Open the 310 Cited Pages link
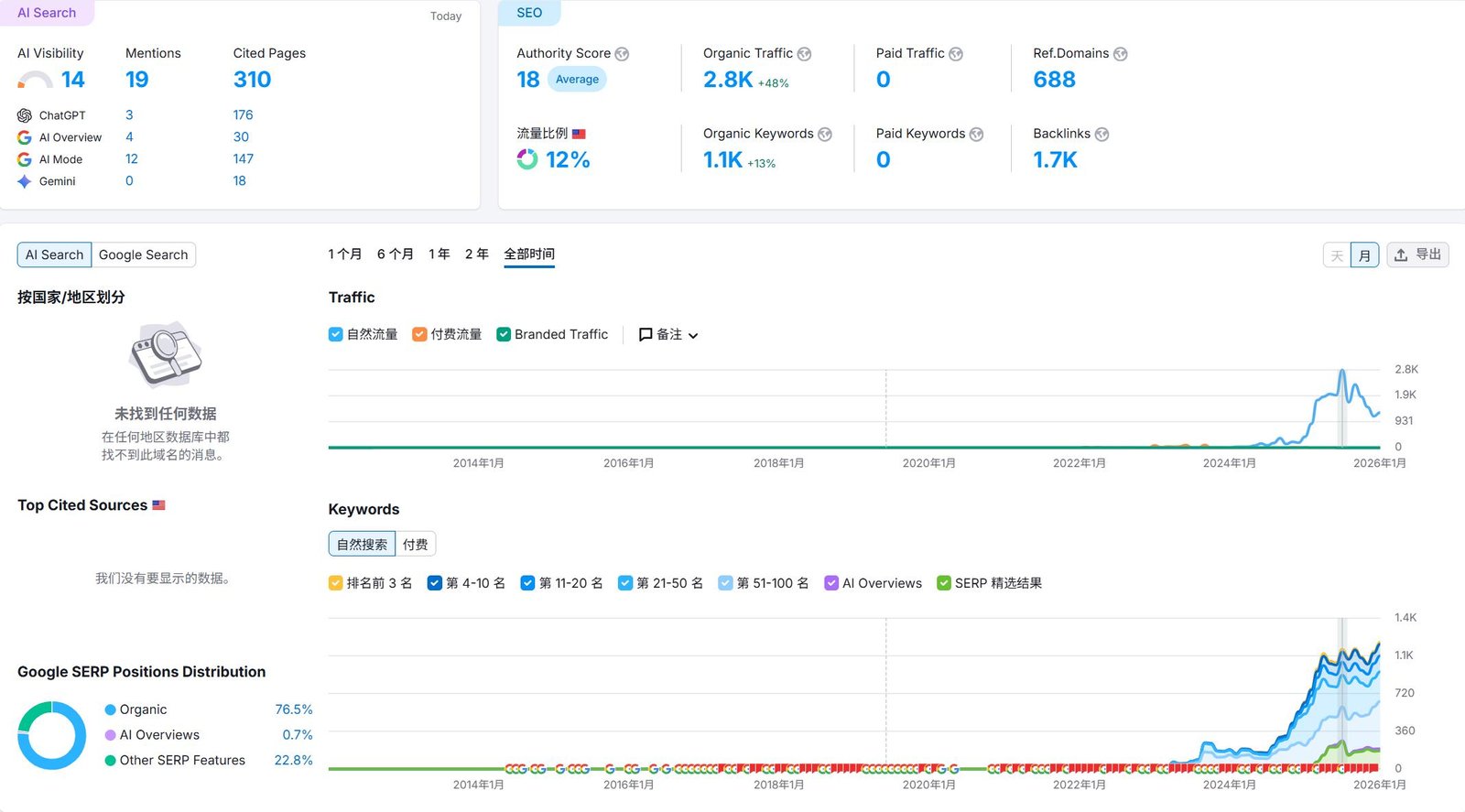The width and height of the screenshot is (1465, 812). point(252,80)
